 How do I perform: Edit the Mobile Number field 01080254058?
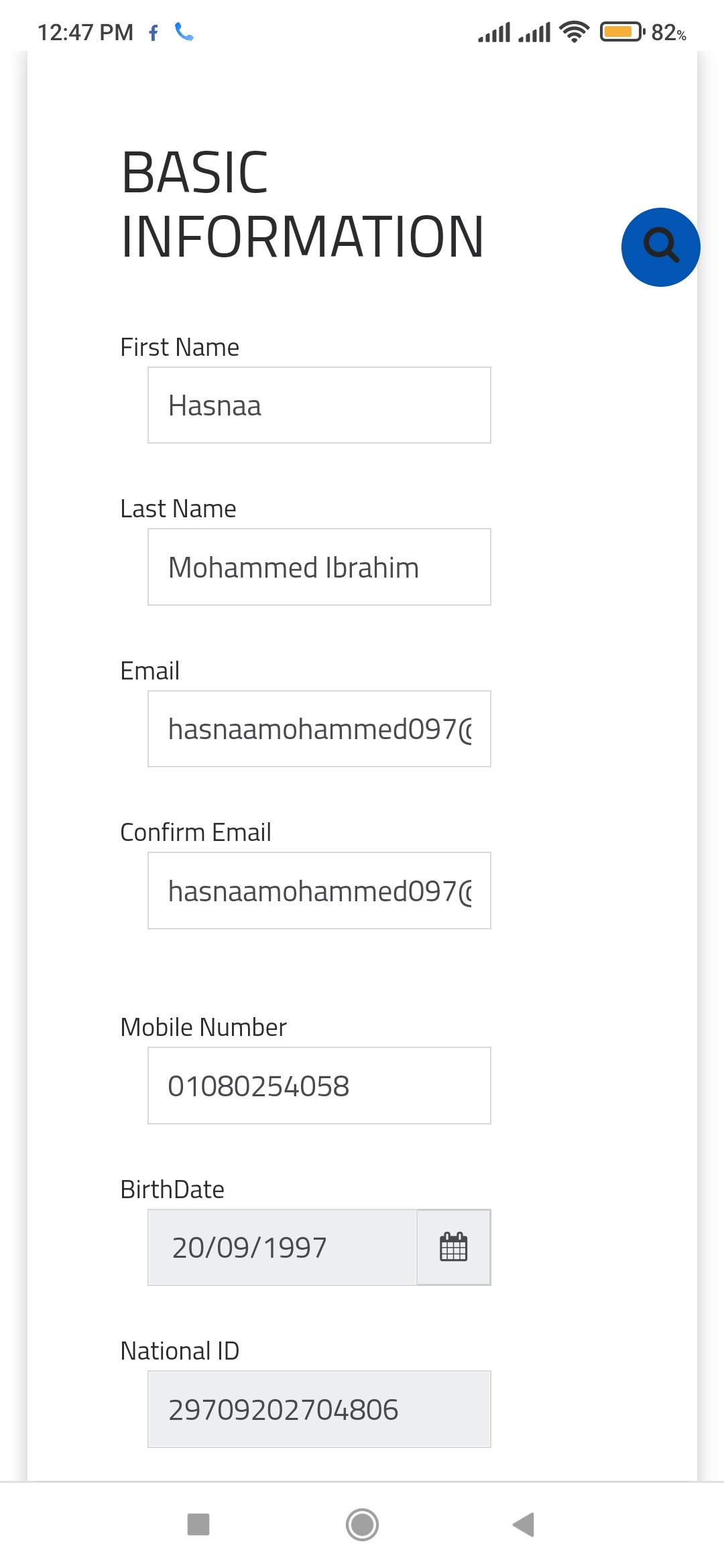(x=319, y=1086)
